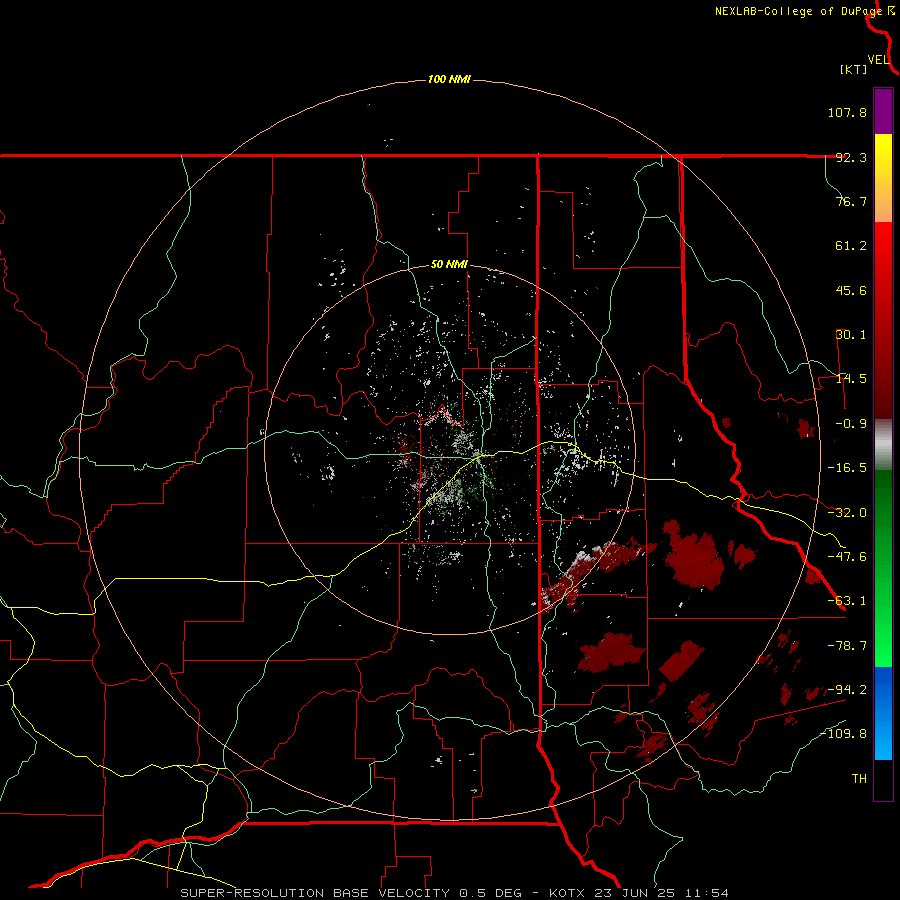Click the 100 NMI range ring label
Image resolution: width=900 pixels, height=900 pixels.
[x=449, y=79]
